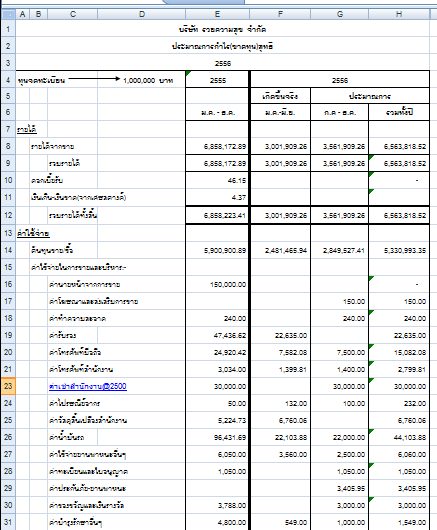Screen dimensions: 437x530
Task: Select column G header
Action: pos(340,14)
